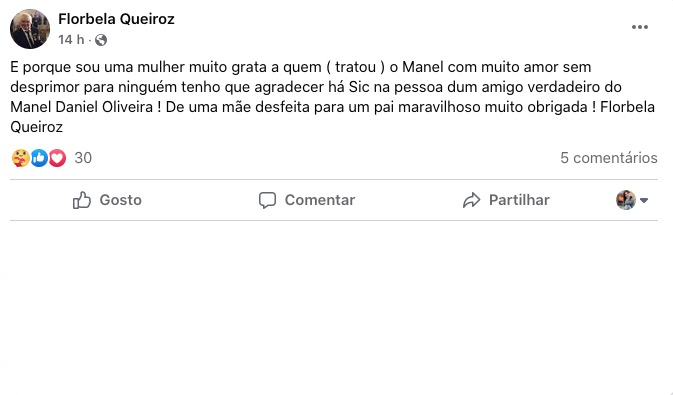Click the Care hug reaction emoji

click(21, 158)
